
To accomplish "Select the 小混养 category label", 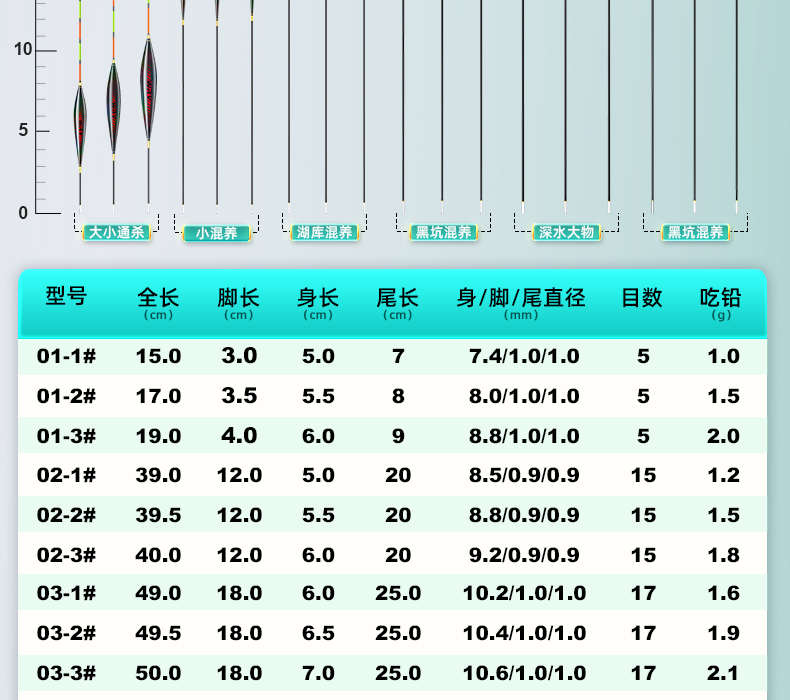I will pyautogui.click(x=216, y=233).
